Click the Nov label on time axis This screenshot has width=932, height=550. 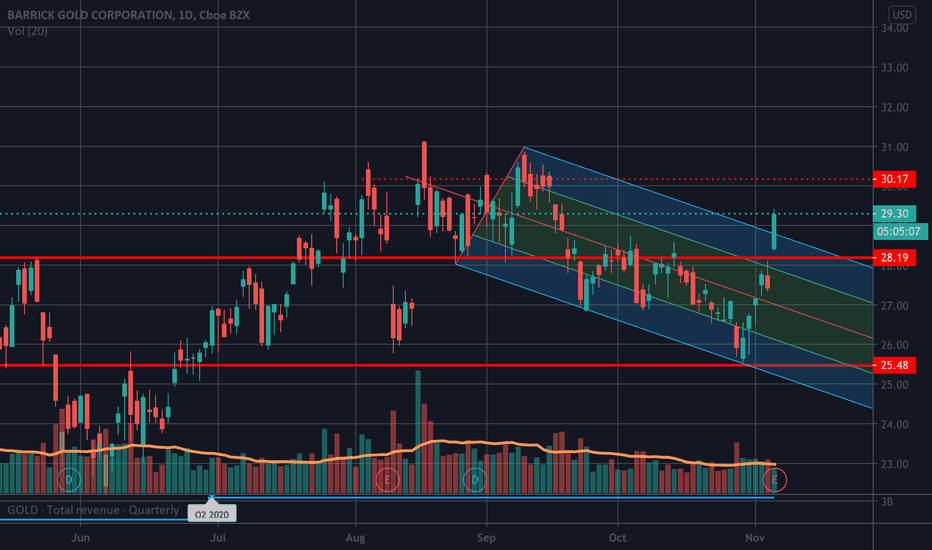(754, 538)
